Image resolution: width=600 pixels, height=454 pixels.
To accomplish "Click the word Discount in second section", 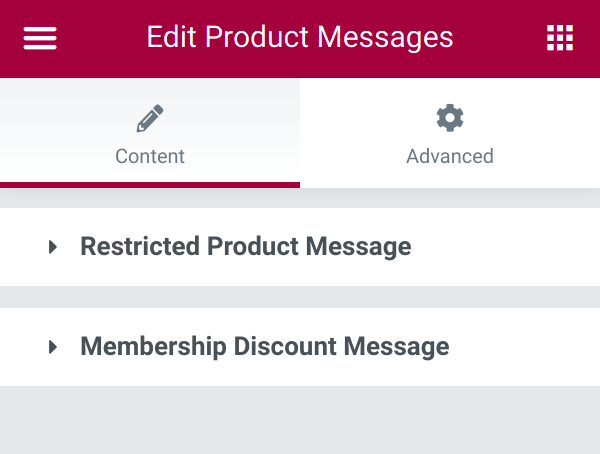I will 285,346.
